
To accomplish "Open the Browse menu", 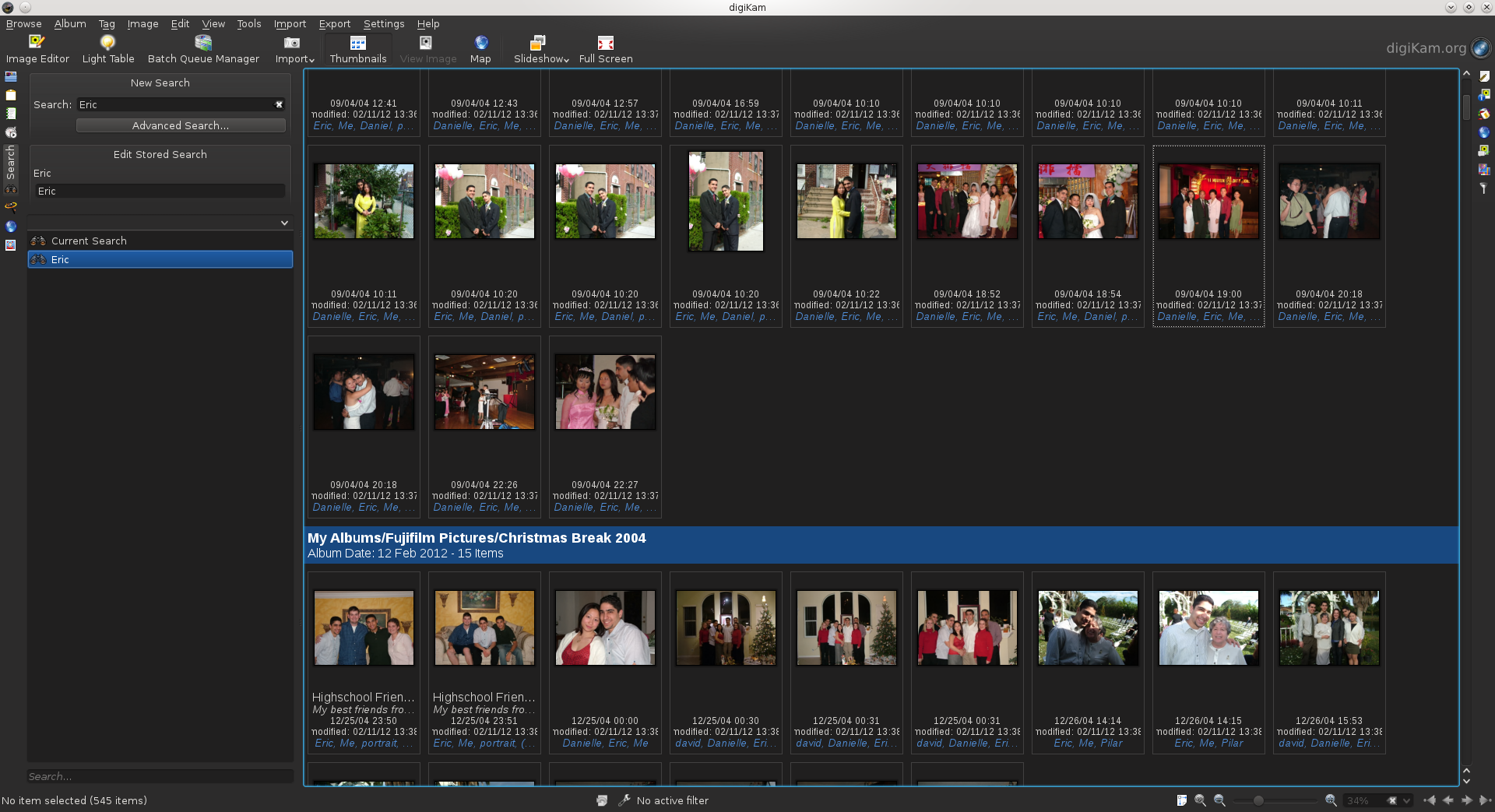I will tap(23, 23).
